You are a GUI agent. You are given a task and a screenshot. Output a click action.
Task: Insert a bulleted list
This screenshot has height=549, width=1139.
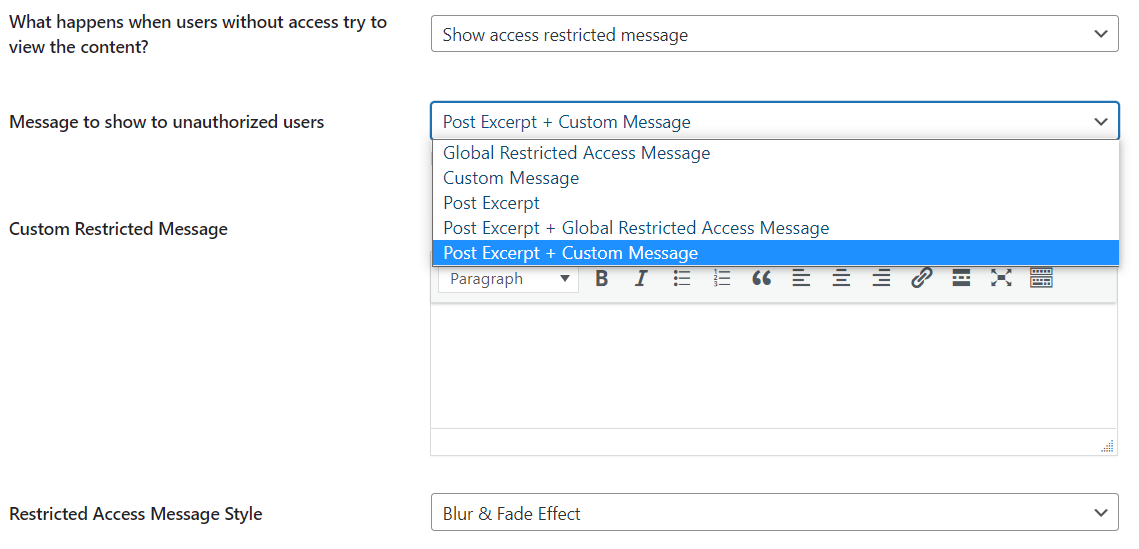(681, 278)
